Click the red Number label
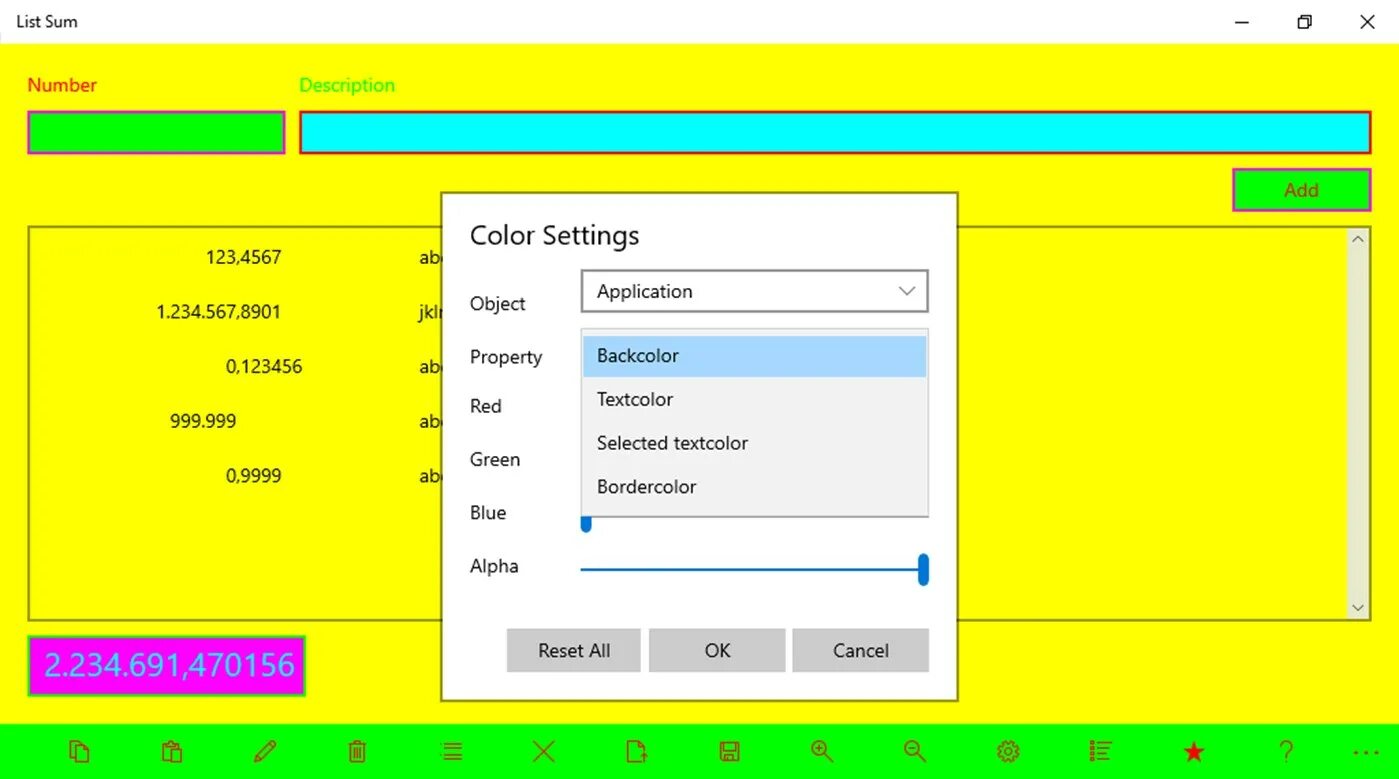The width and height of the screenshot is (1399, 779). tap(62, 85)
